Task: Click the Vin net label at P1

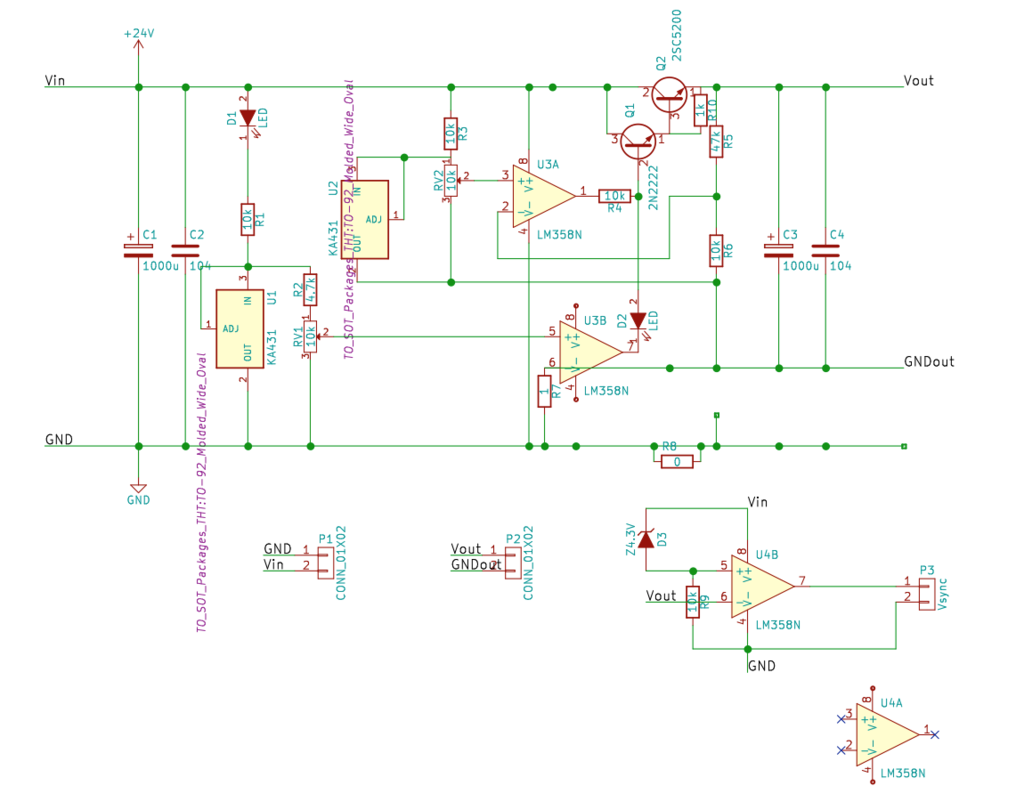Action: click(x=274, y=564)
